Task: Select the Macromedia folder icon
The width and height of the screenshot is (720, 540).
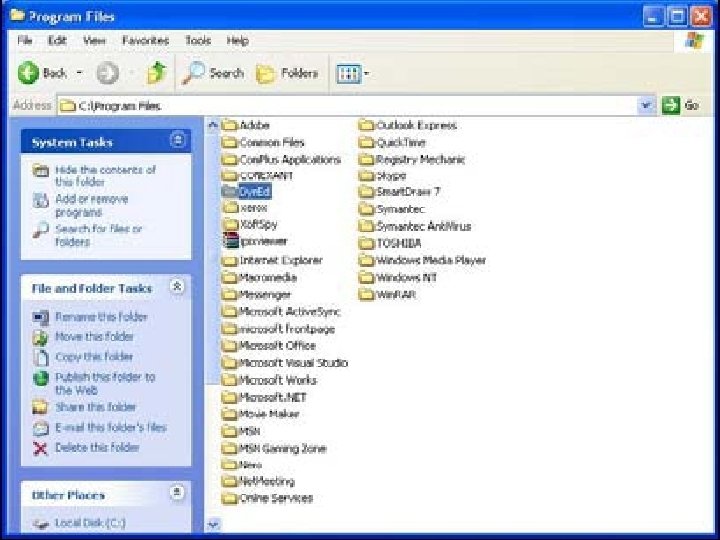Action: (229, 277)
